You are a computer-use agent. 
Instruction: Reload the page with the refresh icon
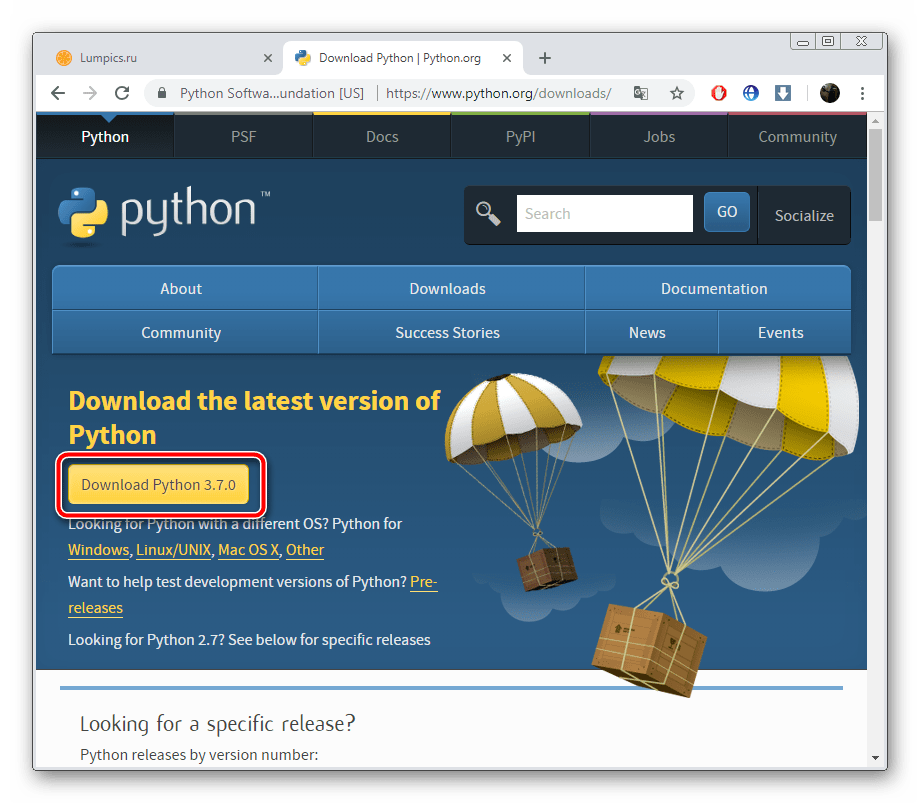122,93
